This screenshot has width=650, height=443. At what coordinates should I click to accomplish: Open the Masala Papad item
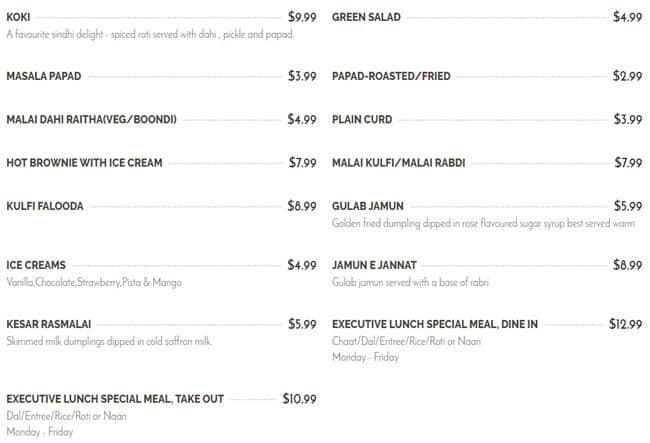(43, 76)
